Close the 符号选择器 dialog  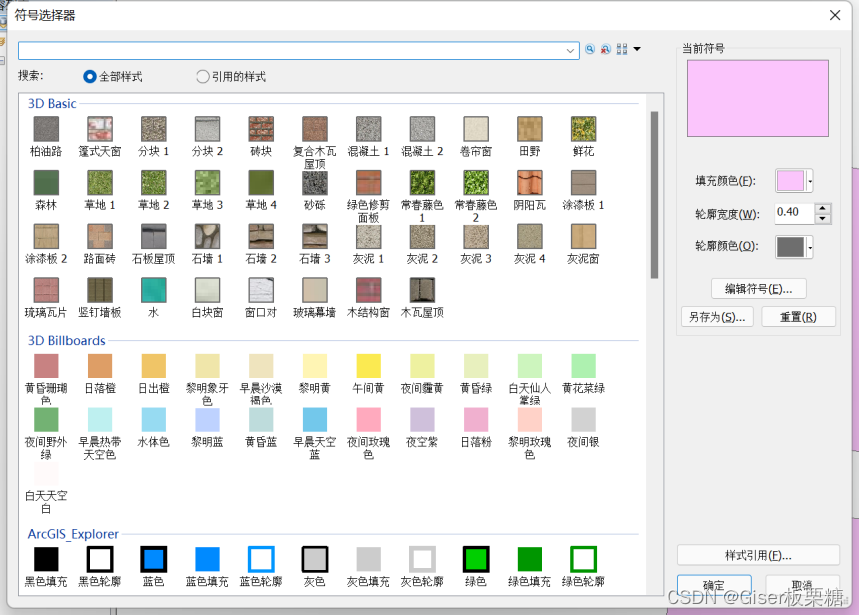click(x=835, y=15)
